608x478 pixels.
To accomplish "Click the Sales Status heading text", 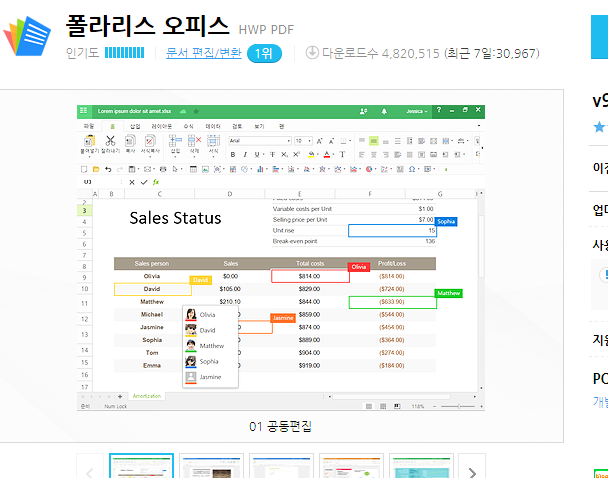I will click(175, 218).
